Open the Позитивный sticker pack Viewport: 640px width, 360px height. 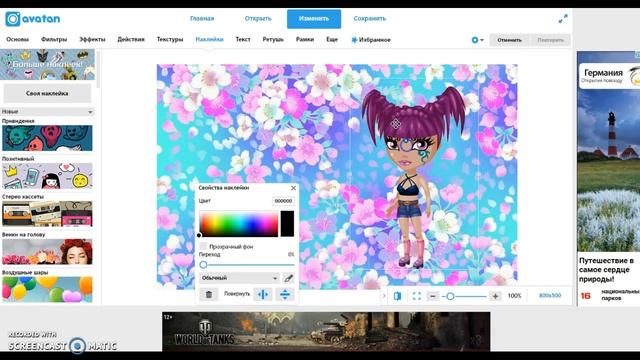pos(47,176)
